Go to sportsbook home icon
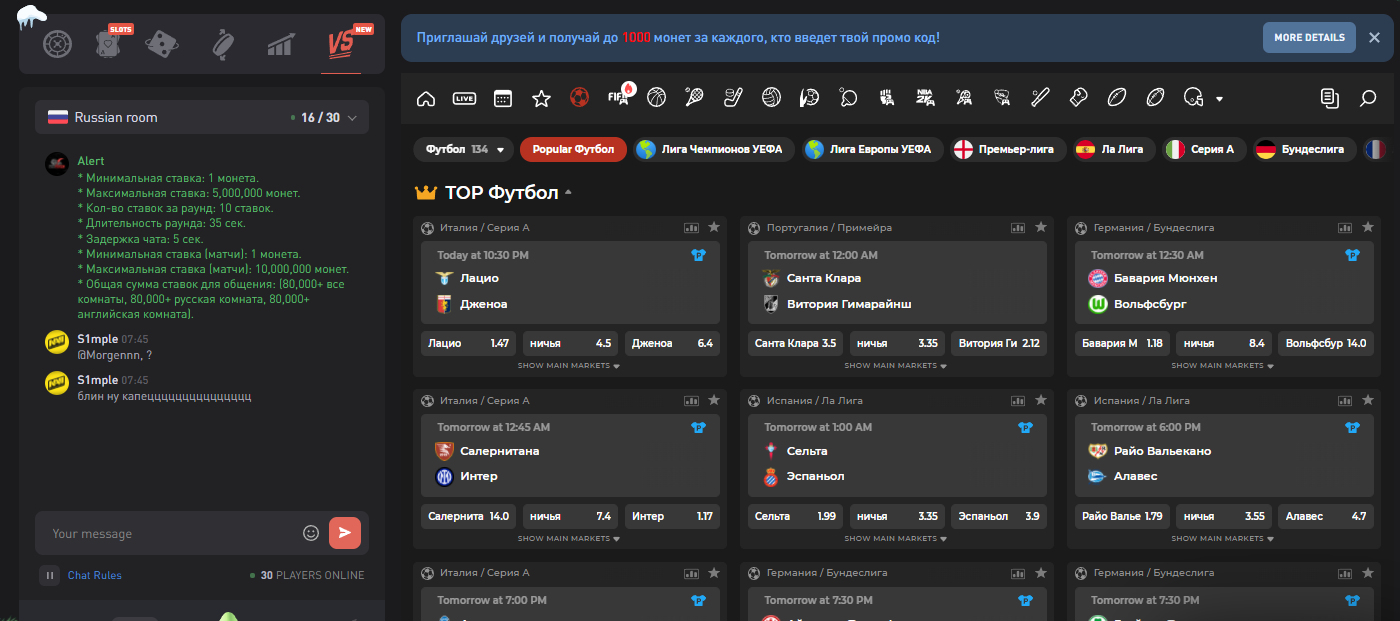Image resolution: width=1400 pixels, height=621 pixels. tap(426, 98)
